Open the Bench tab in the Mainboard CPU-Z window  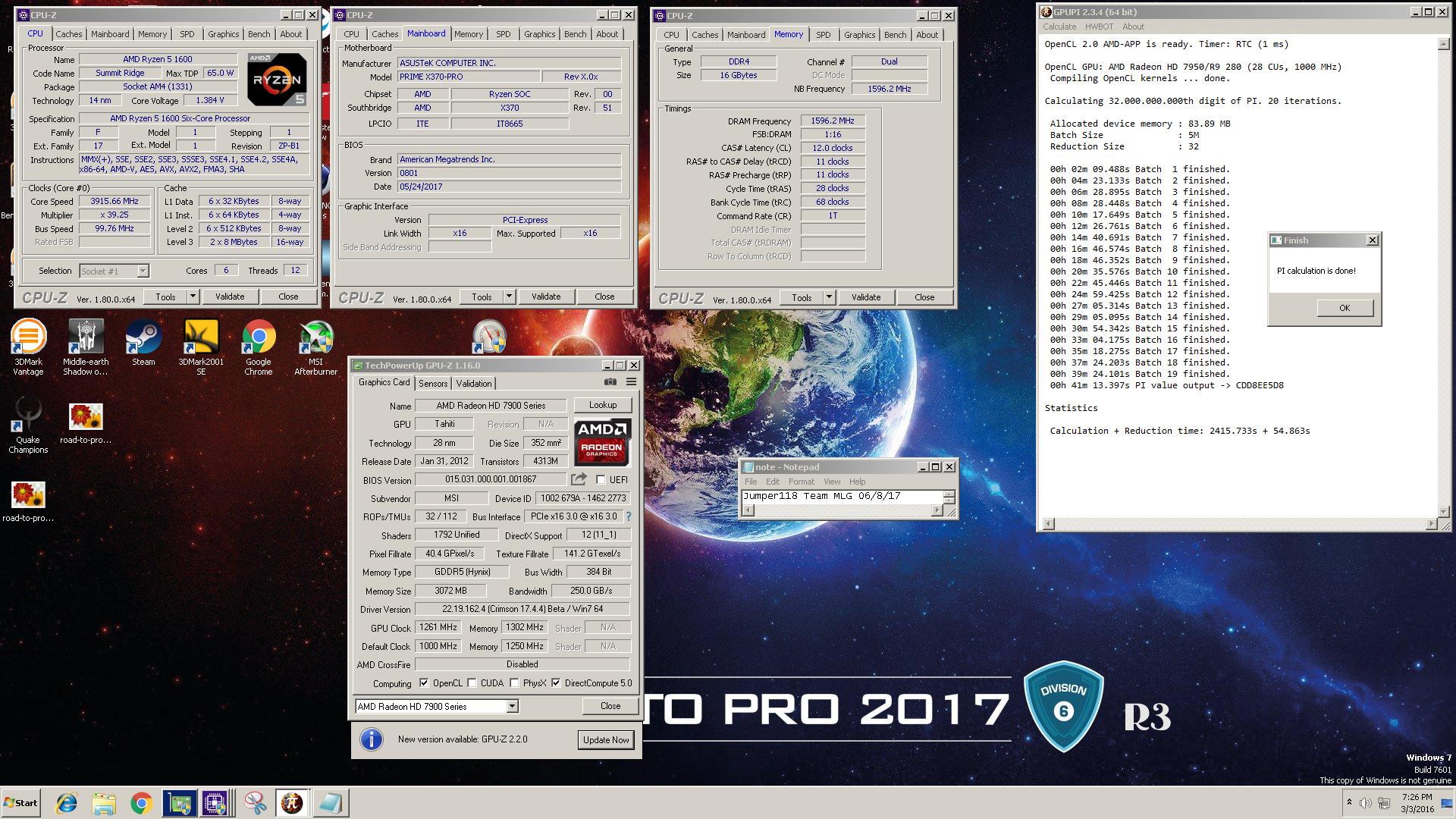pos(575,34)
